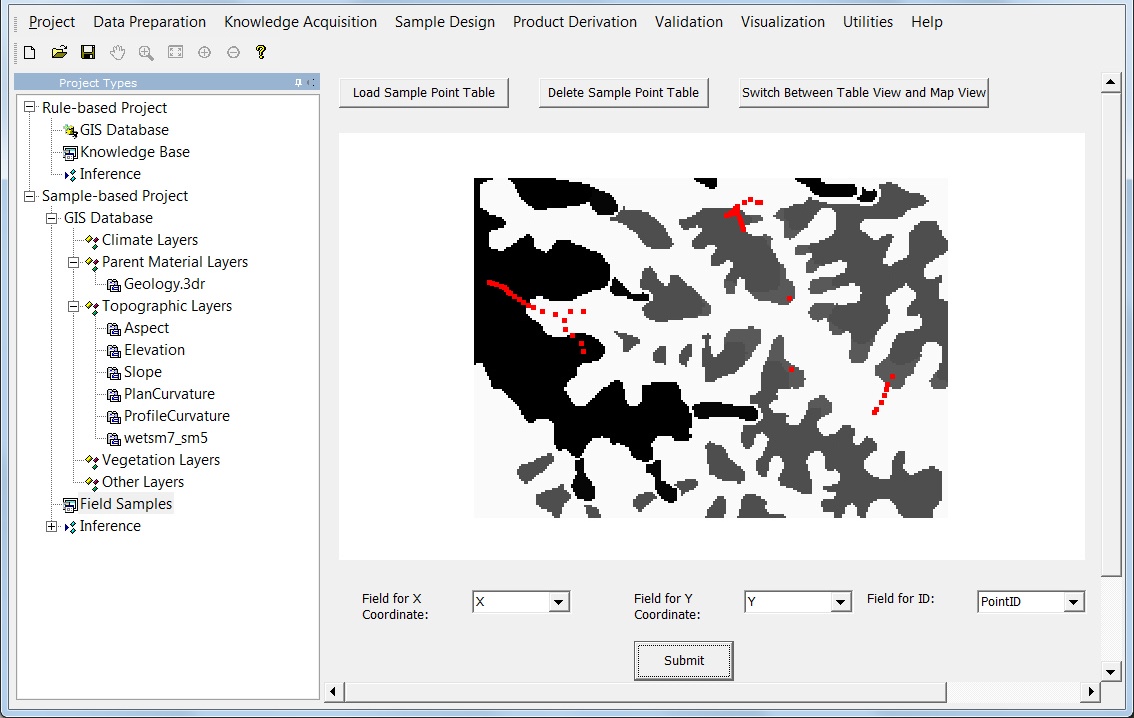Open the Sample Design menu
Image resolution: width=1134 pixels, height=718 pixels.
445,22
